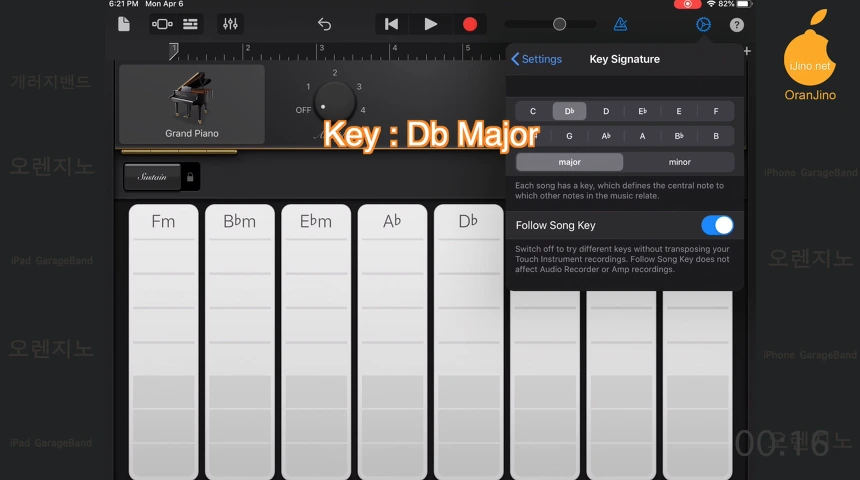Screen dimensions: 860x480
Task: Open the tracks view
Action: (190, 24)
